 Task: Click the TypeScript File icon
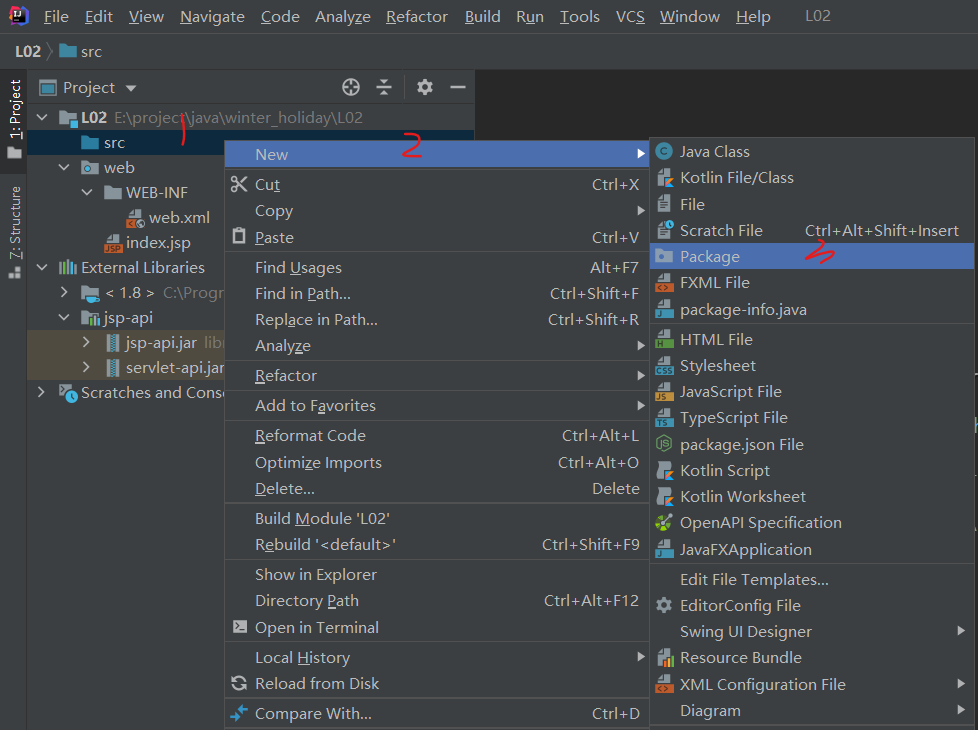point(664,418)
